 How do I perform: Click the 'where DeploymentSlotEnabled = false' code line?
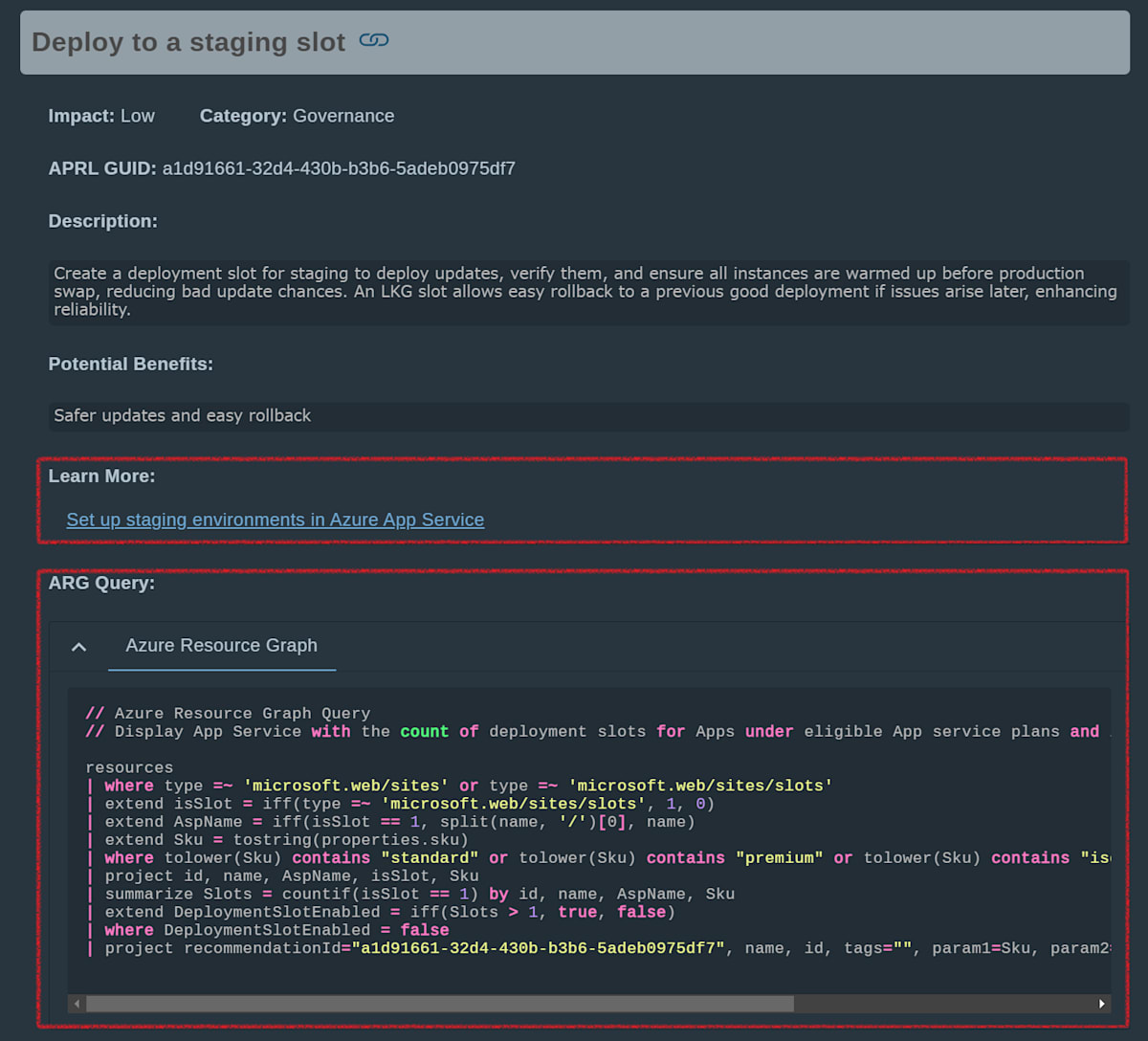(x=267, y=930)
